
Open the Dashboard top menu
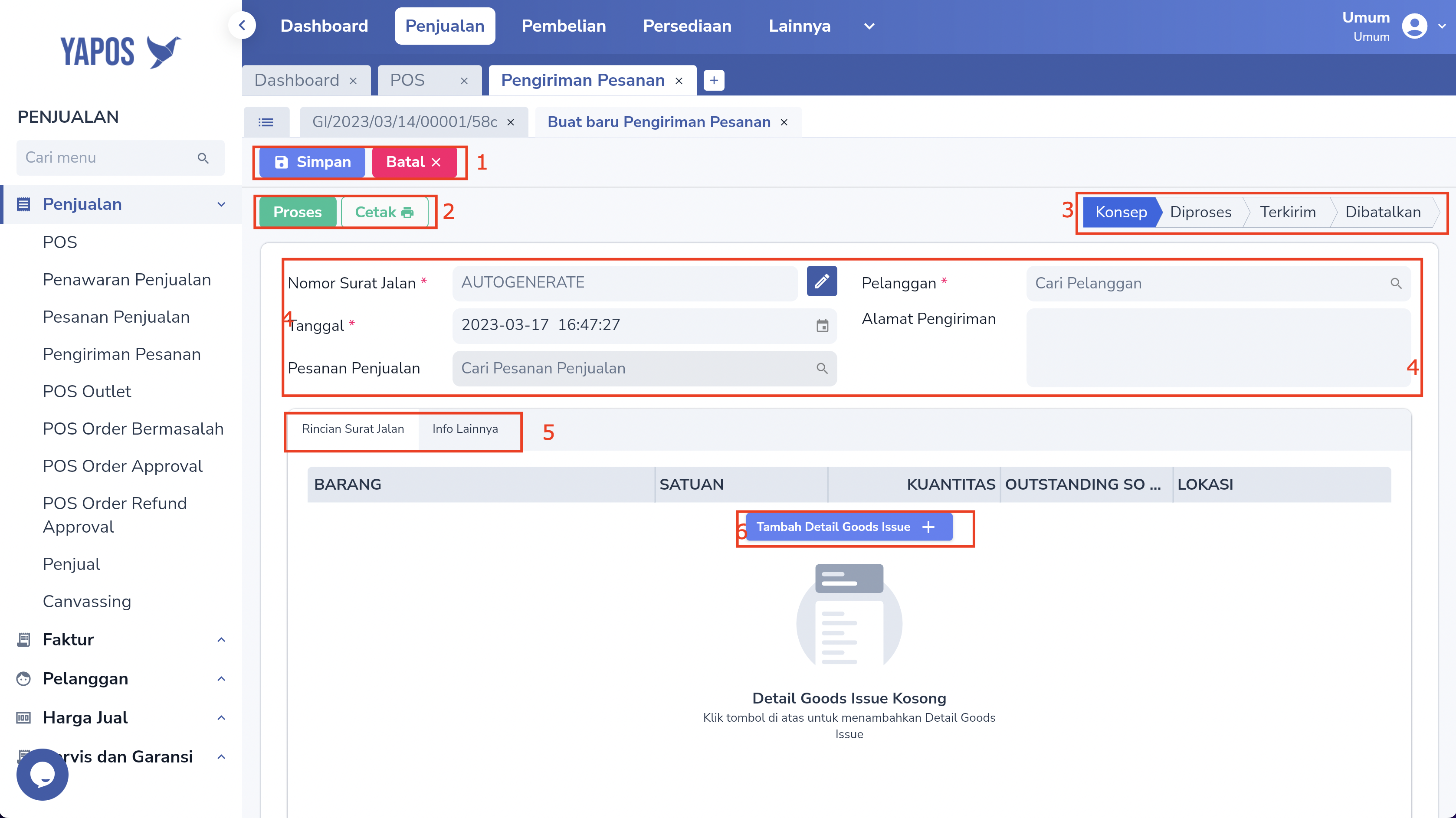click(x=324, y=26)
